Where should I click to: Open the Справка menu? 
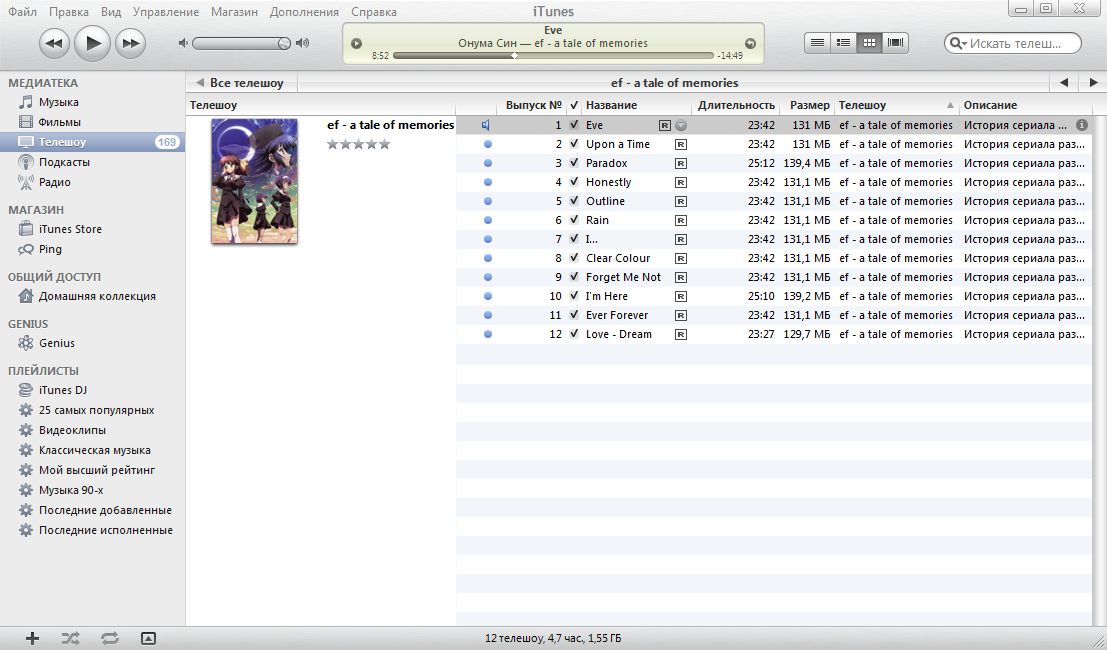(x=373, y=12)
